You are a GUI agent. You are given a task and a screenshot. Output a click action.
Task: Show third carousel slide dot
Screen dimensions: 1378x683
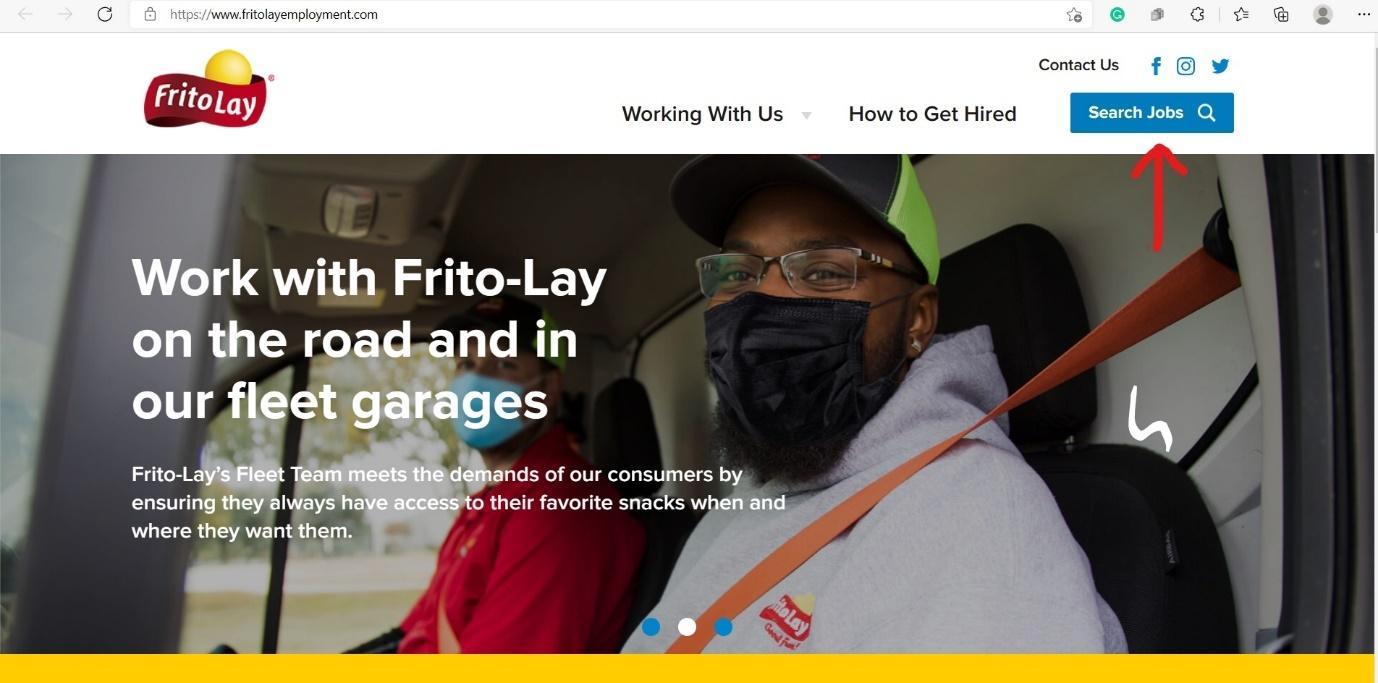[723, 627]
